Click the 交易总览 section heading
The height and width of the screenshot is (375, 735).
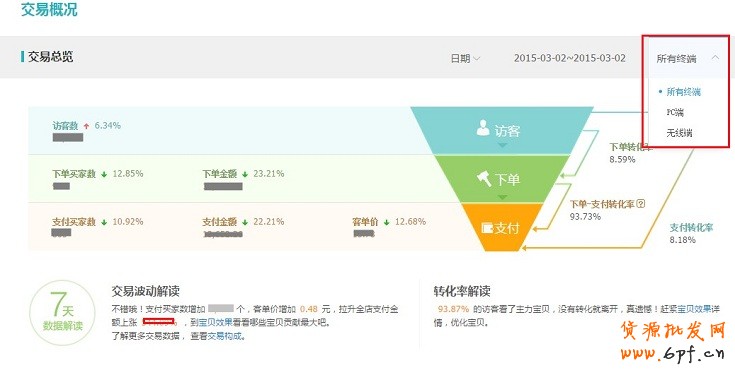tap(51, 57)
